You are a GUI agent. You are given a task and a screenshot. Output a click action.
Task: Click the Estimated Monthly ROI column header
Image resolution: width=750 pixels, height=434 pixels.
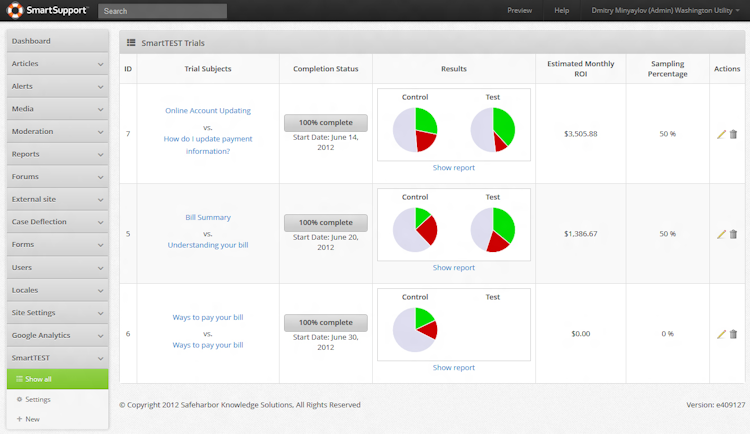(581, 69)
